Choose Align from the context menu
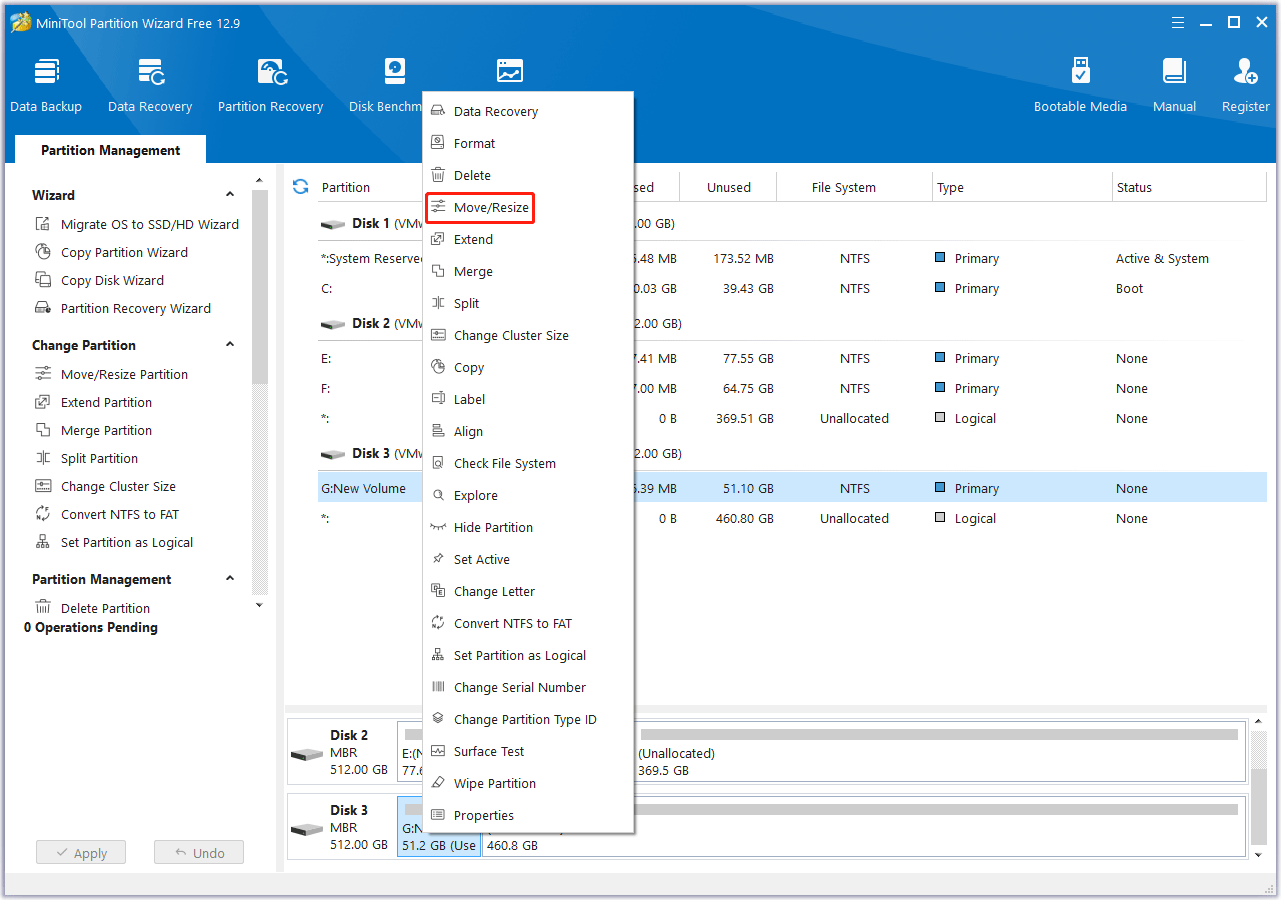 click(528, 431)
